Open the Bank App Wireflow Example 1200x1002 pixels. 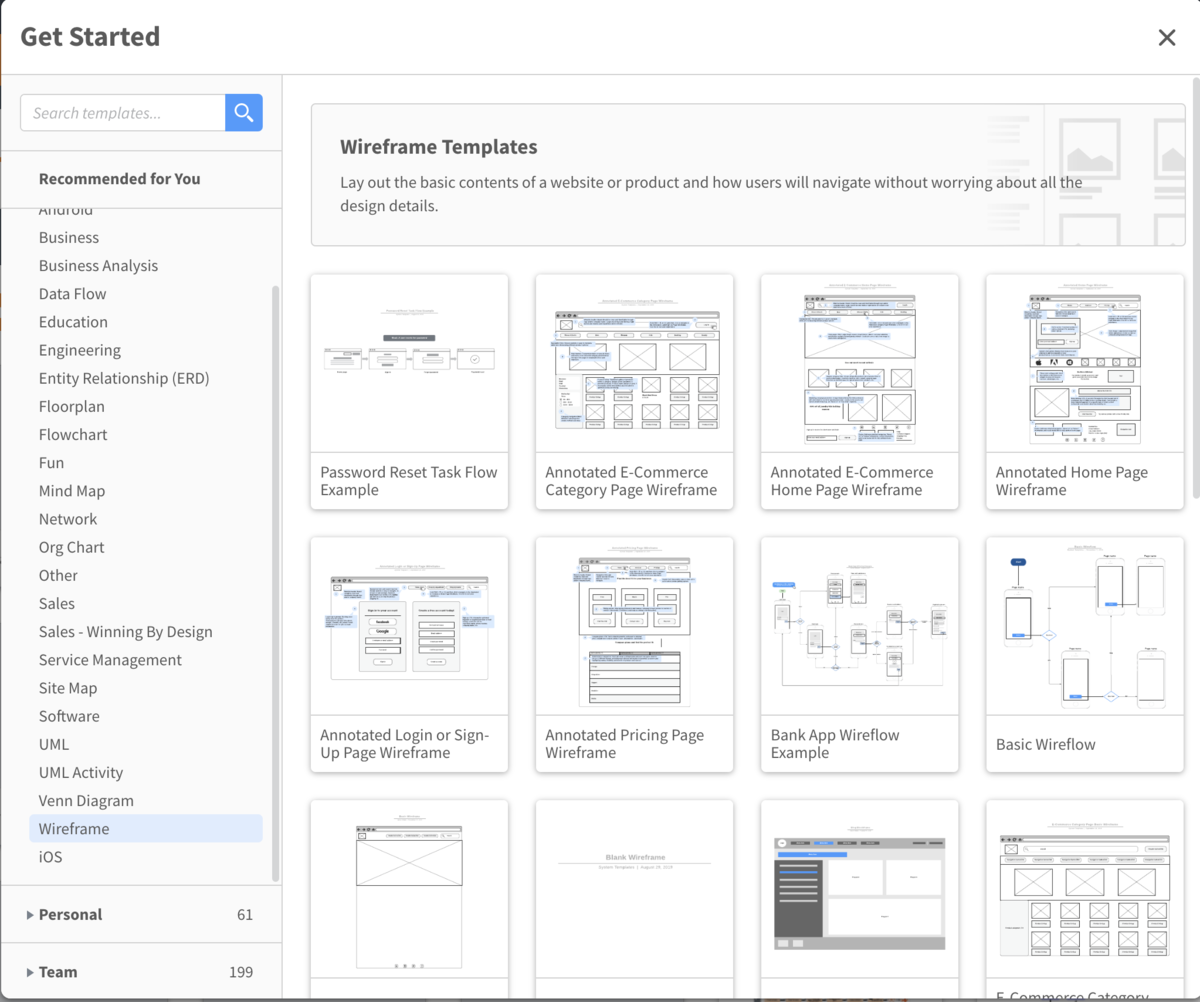(859, 654)
